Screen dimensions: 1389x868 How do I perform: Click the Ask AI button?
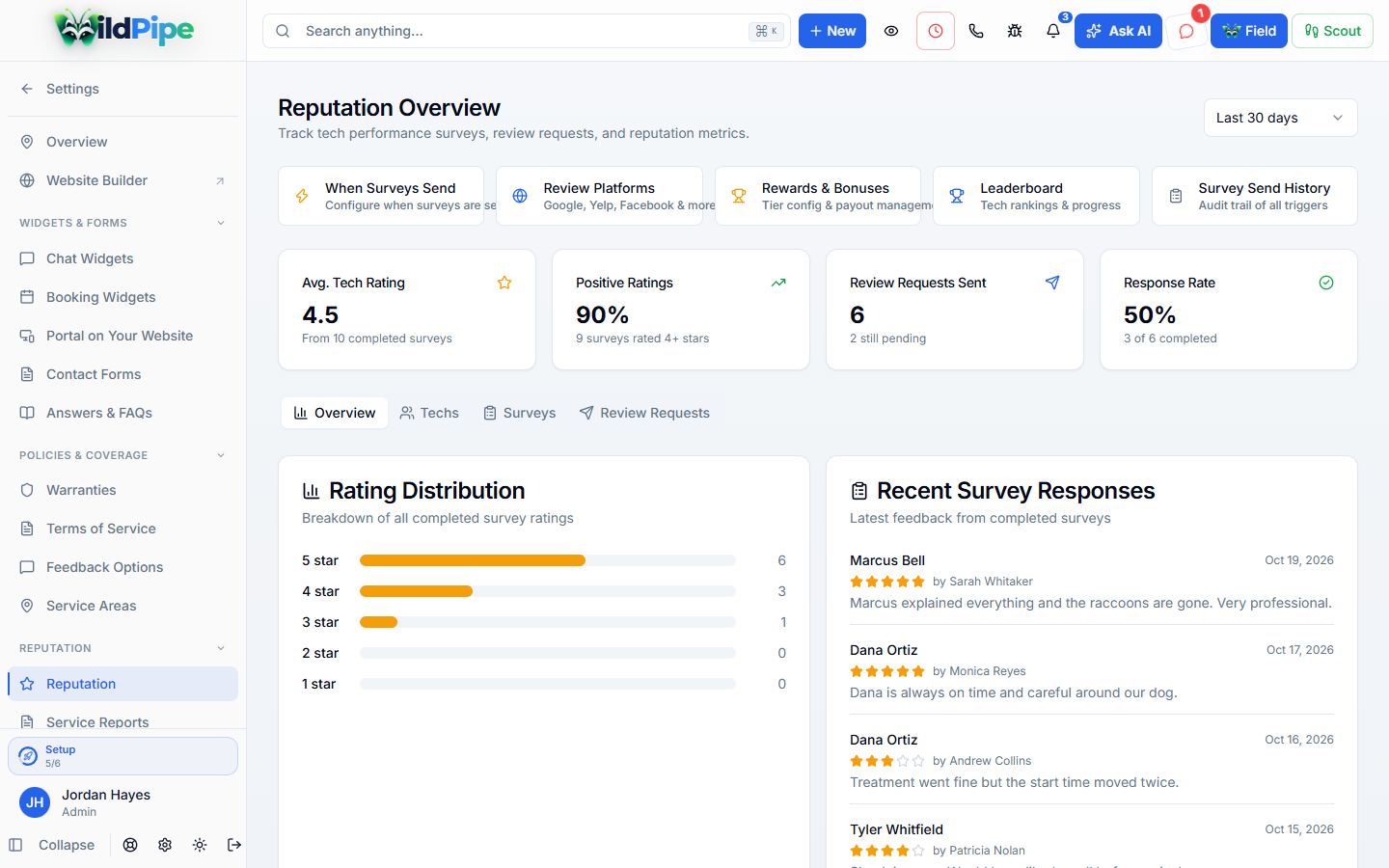click(x=1118, y=31)
